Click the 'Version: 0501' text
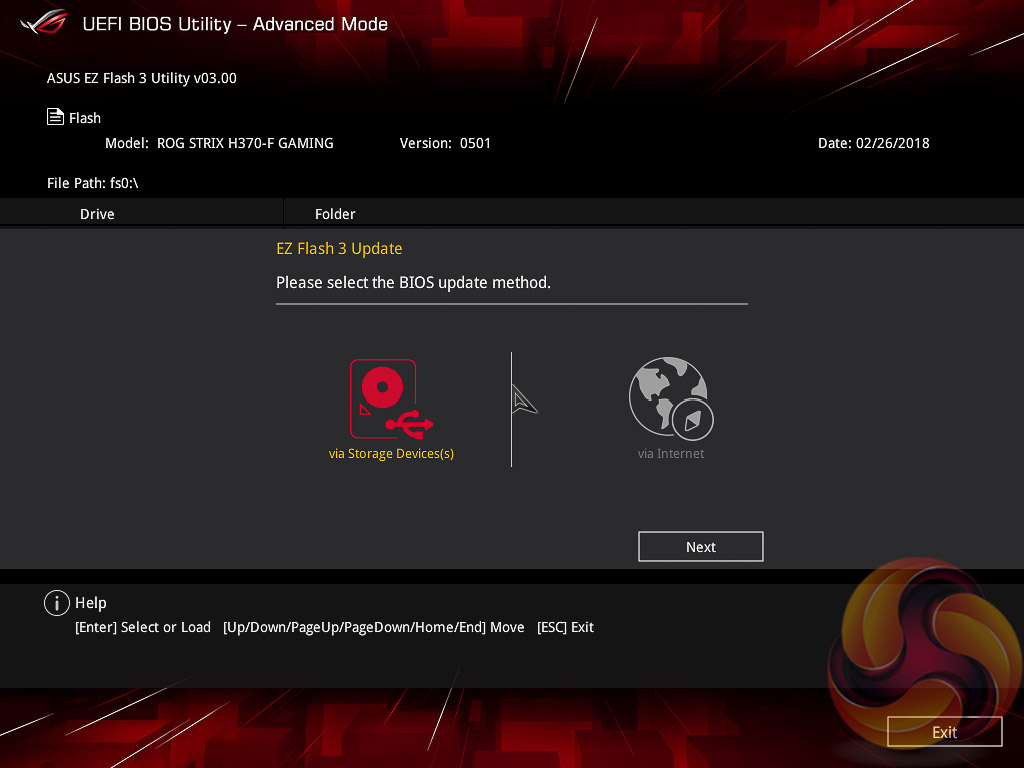The image size is (1024, 768). pos(445,143)
